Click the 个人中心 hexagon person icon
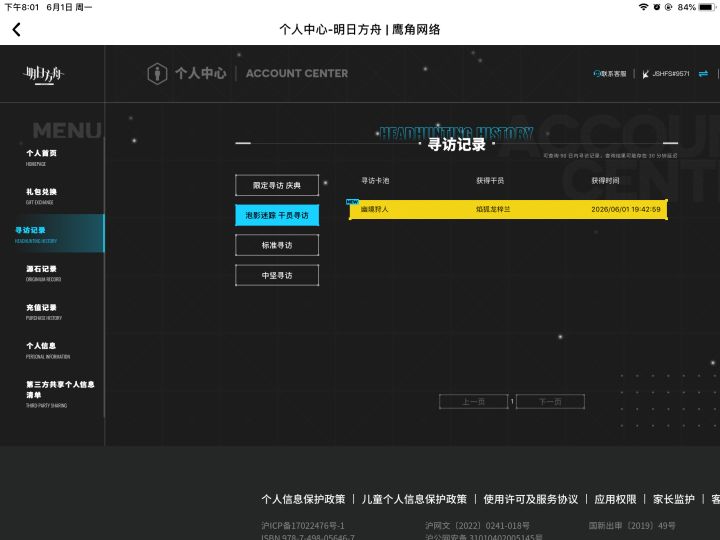720x540 pixels. point(157,73)
